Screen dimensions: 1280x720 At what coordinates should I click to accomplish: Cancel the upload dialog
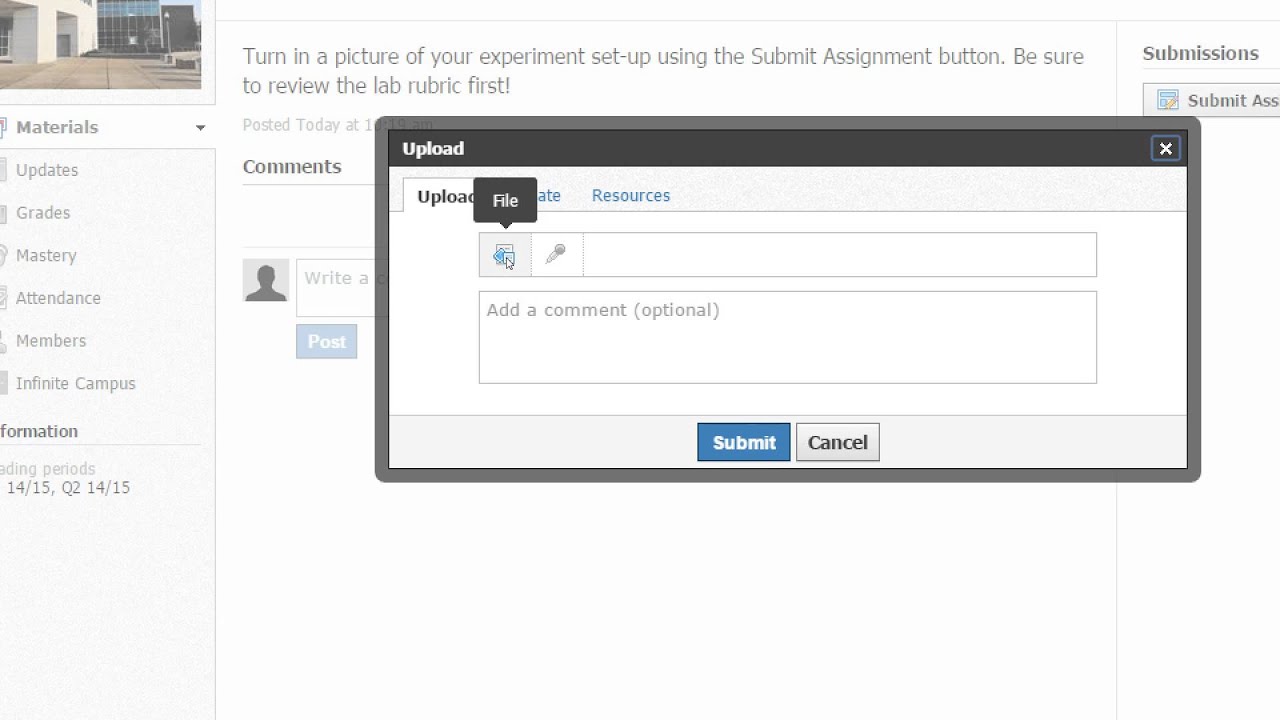(837, 443)
